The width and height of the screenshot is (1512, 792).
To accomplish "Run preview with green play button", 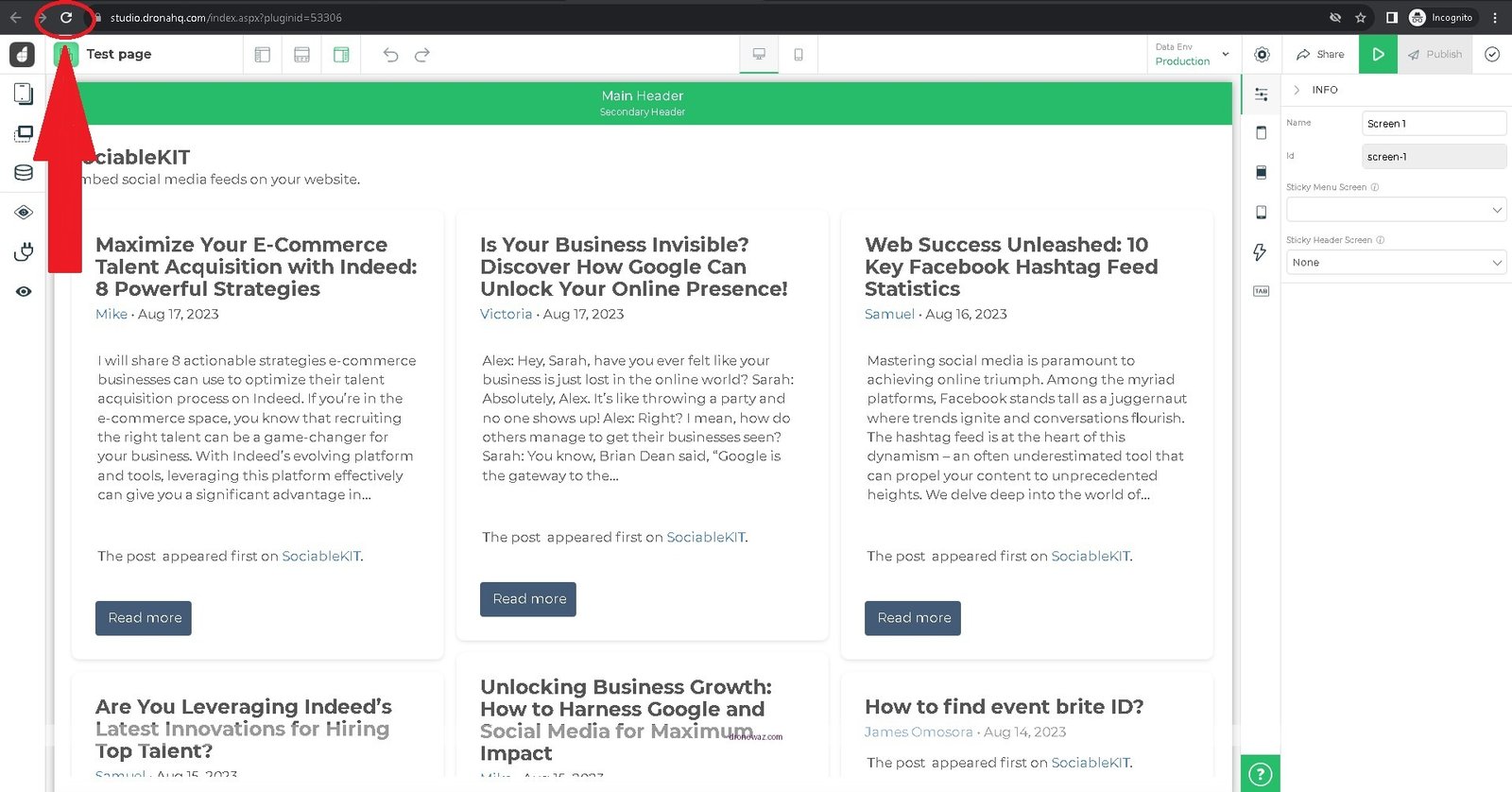I will pyautogui.click(x=1378, y=55).
